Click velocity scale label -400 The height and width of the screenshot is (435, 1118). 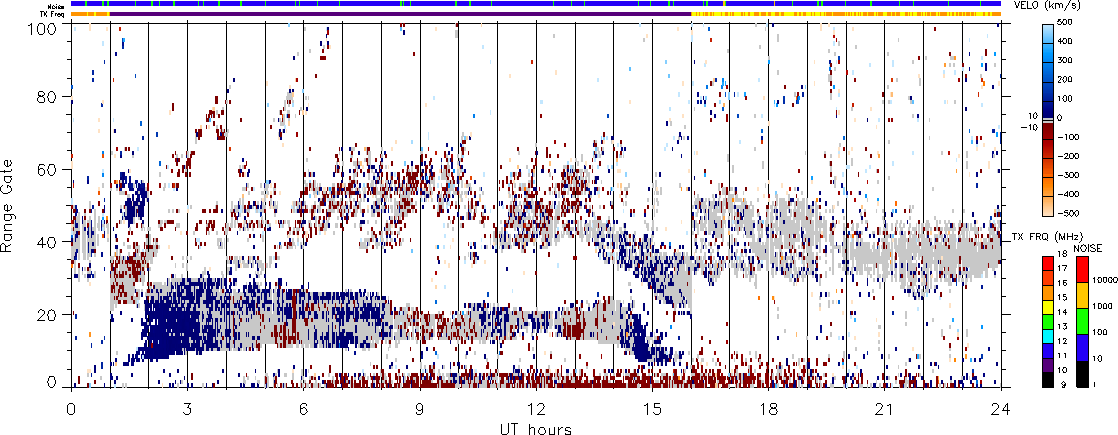click(x=1068, y=194)
